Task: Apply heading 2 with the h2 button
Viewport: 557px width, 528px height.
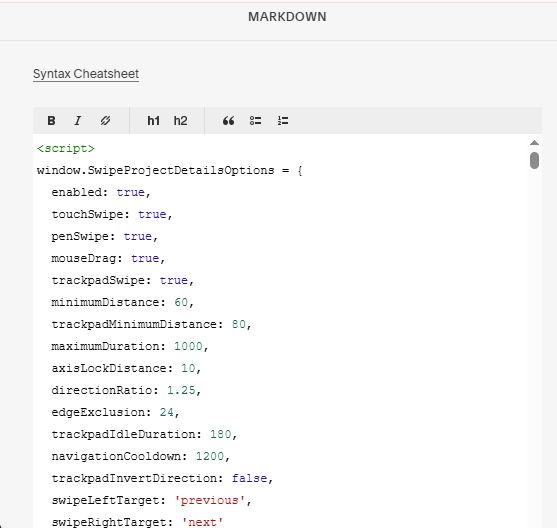Action: coord(180,121)
